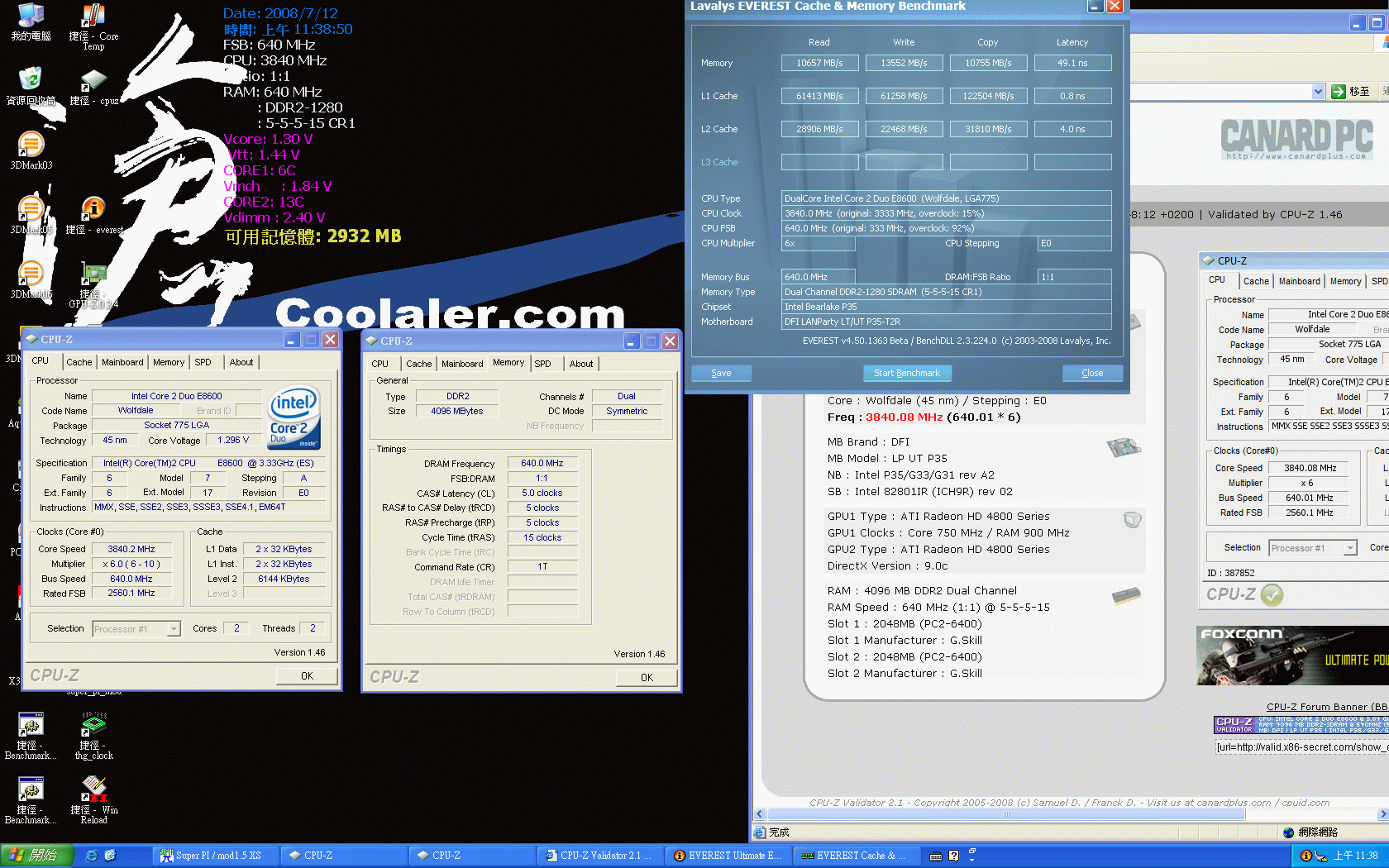Expand the browser address bar dropdown
Viewport: 1389px width, 868px height.
pyautogui.click(x=1318, y=92)
